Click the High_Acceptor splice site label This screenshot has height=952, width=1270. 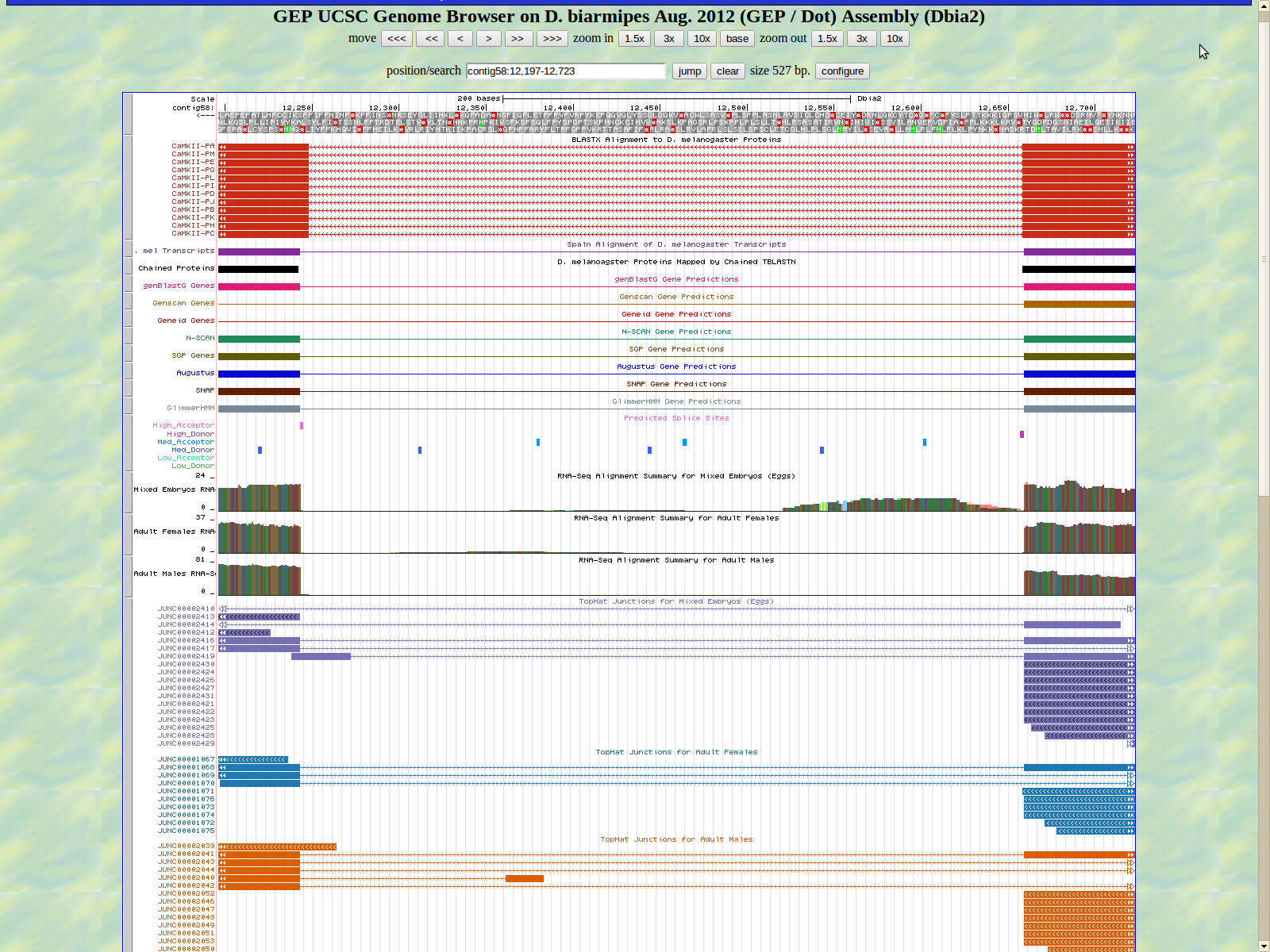[x=183, y=425]
